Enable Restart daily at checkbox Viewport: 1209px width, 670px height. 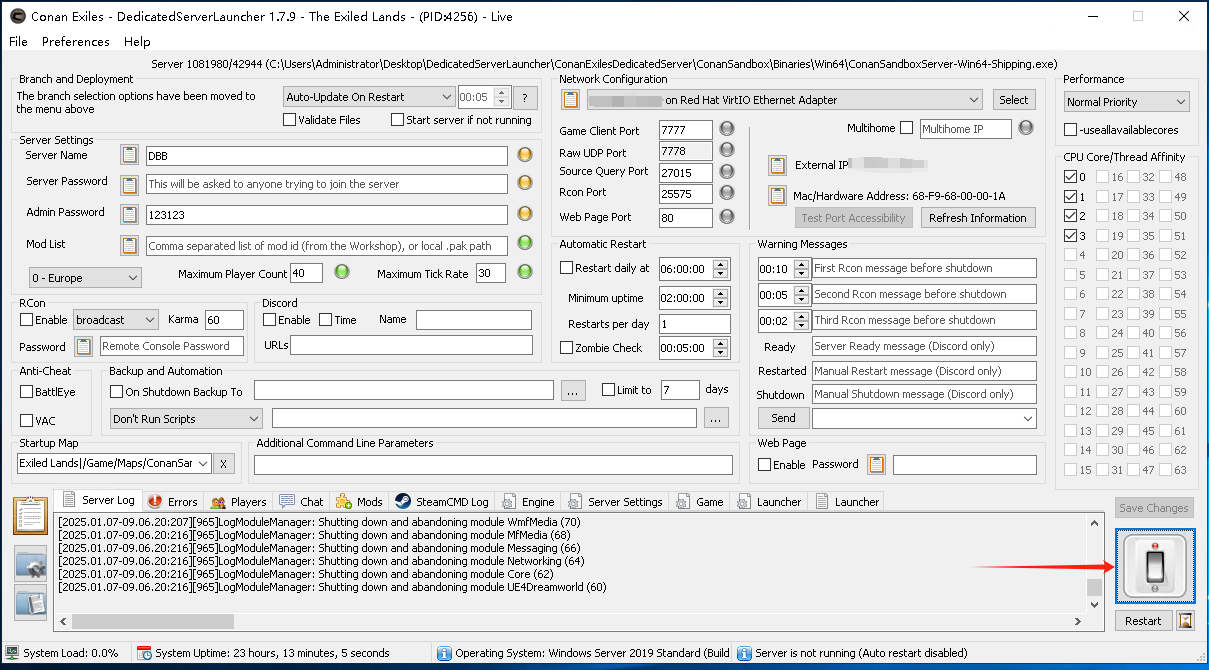pos(567,268)
